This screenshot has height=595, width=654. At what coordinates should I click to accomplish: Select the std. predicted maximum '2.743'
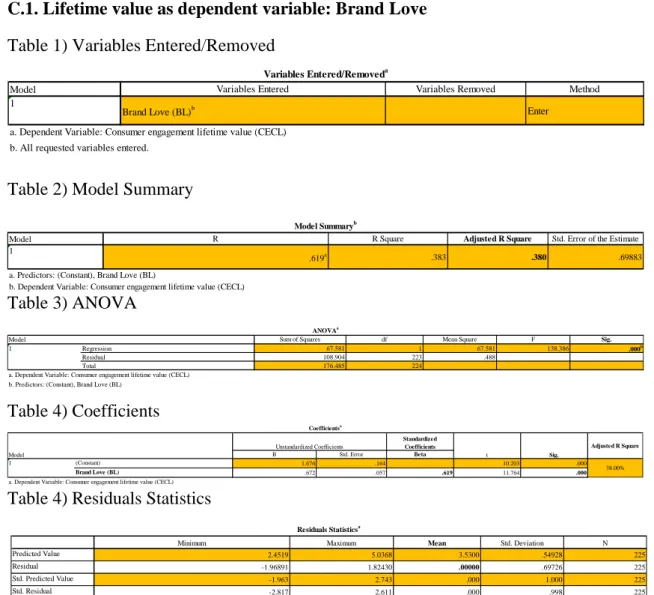click(384, 580)
